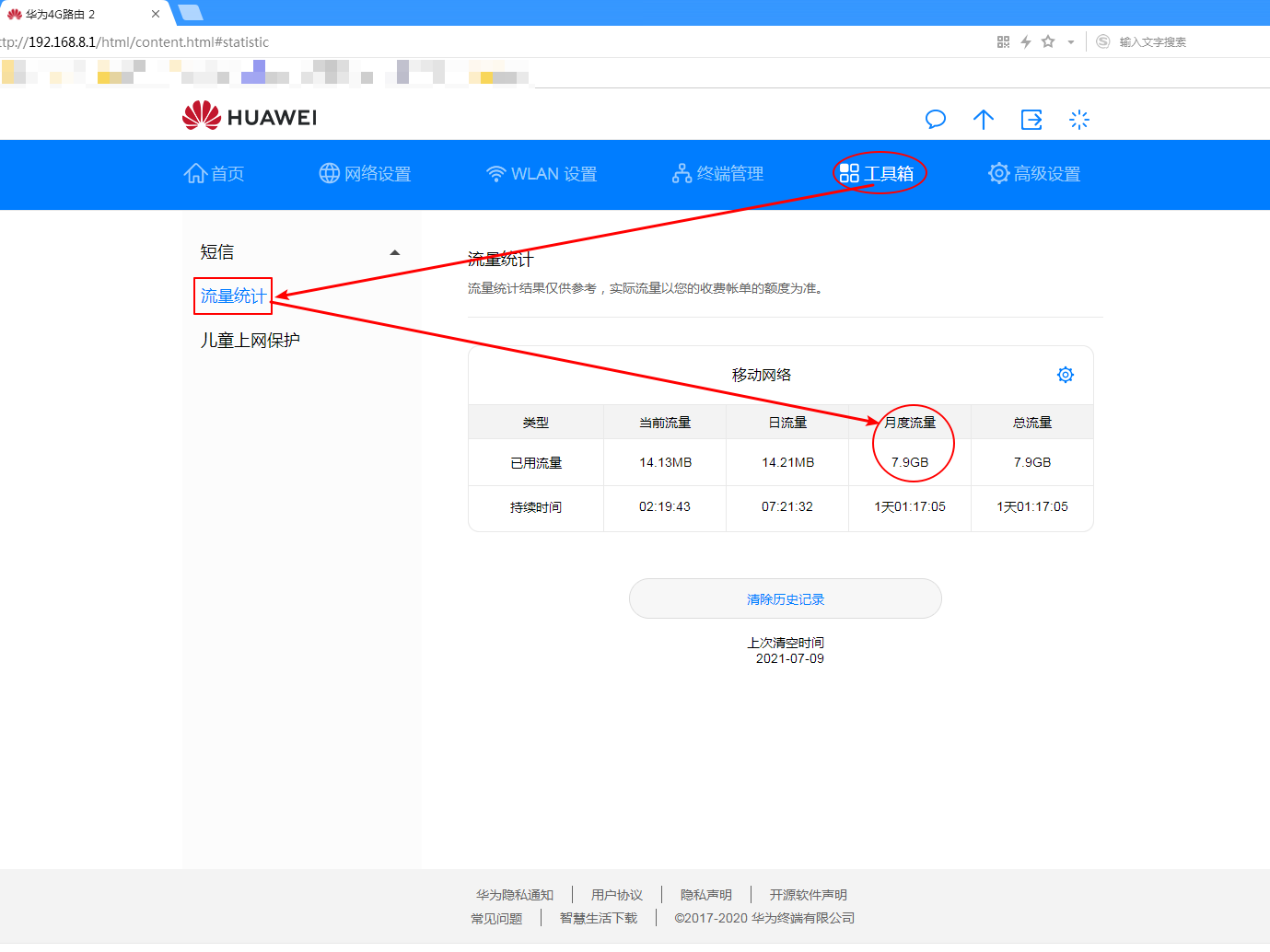
Task: Click the lightning bolt icon in address bar
Action: 1025,41
